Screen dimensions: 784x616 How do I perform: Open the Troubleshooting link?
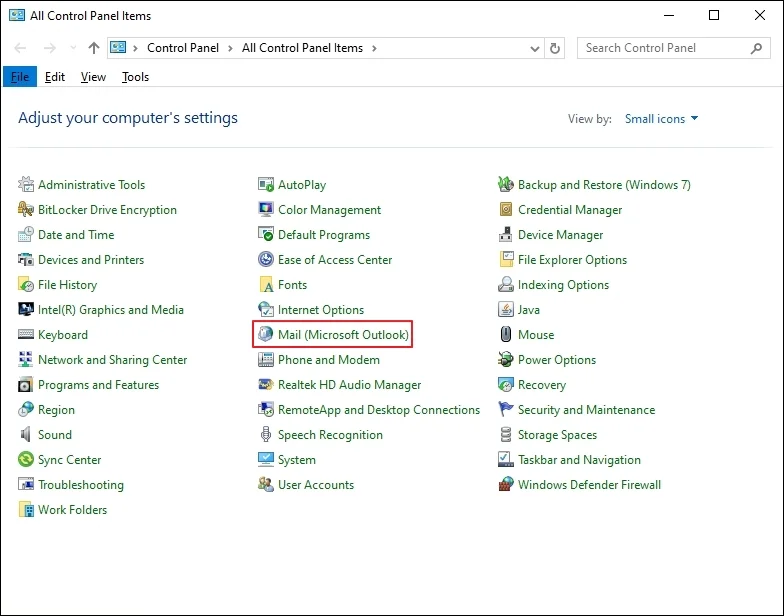pos(81,484)
